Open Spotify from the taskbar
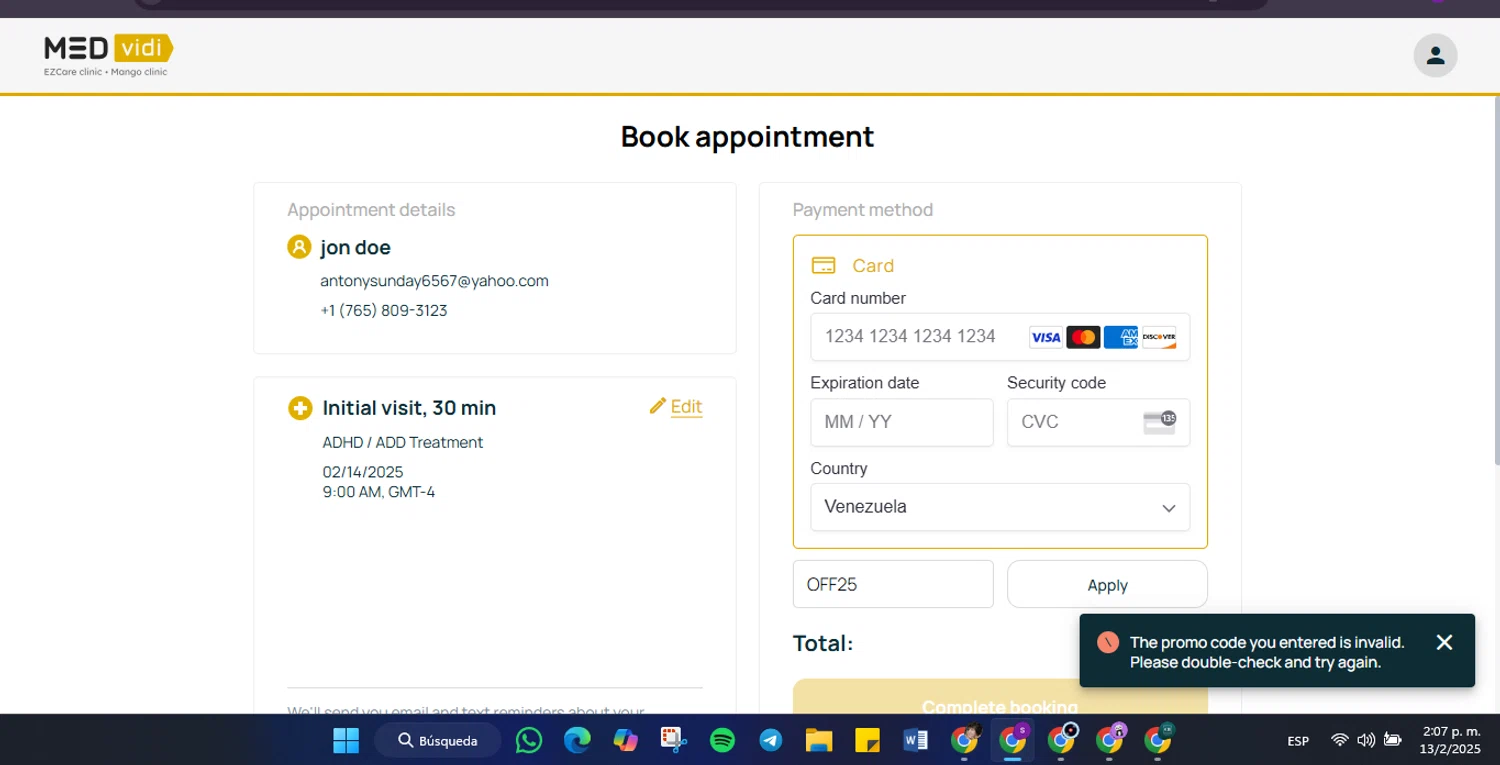This screenshot has height=765, width=1500. tap(722, 740)
